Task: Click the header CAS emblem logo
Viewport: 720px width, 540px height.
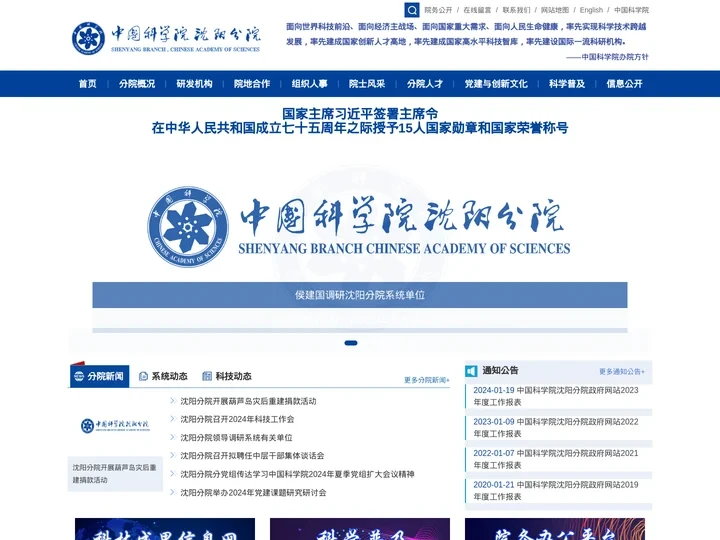Action: [x=88, y=38]
